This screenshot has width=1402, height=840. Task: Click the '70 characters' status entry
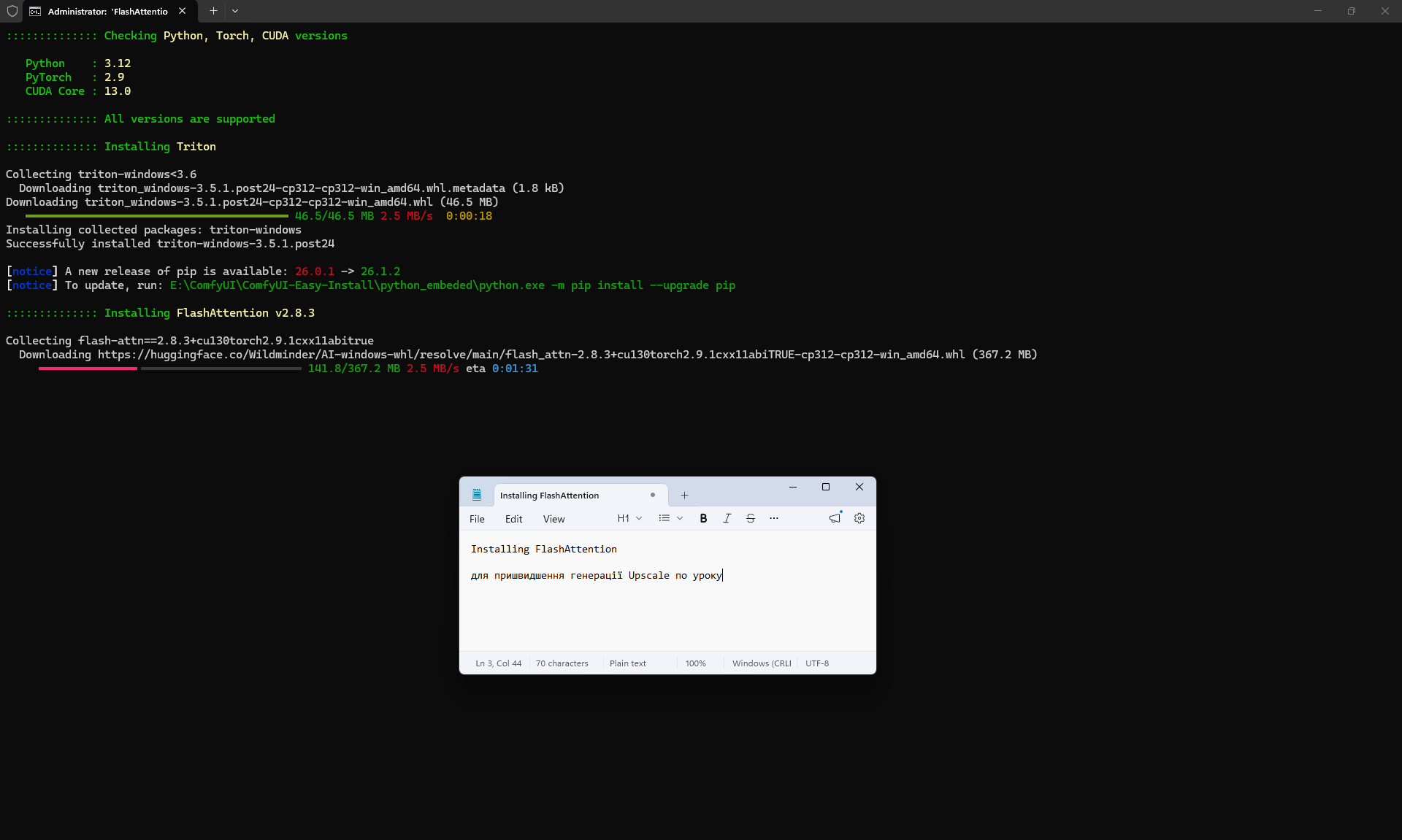pos(562,663)
